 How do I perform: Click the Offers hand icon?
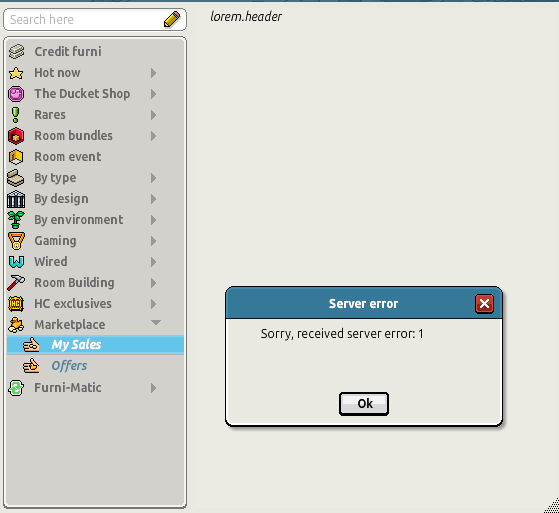[x=31, y=366]
